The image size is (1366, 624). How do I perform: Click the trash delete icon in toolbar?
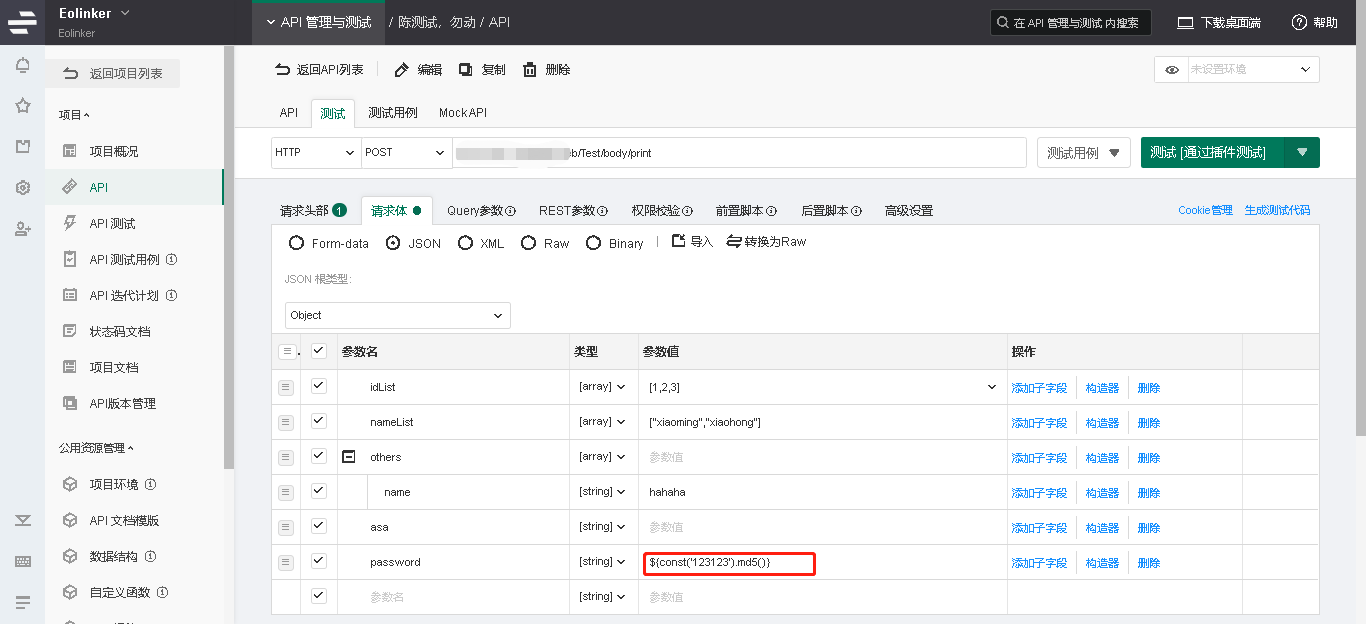(529, 70)
